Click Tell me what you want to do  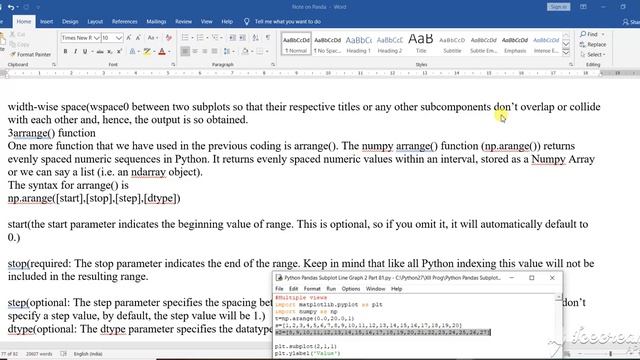coord(287,22)
